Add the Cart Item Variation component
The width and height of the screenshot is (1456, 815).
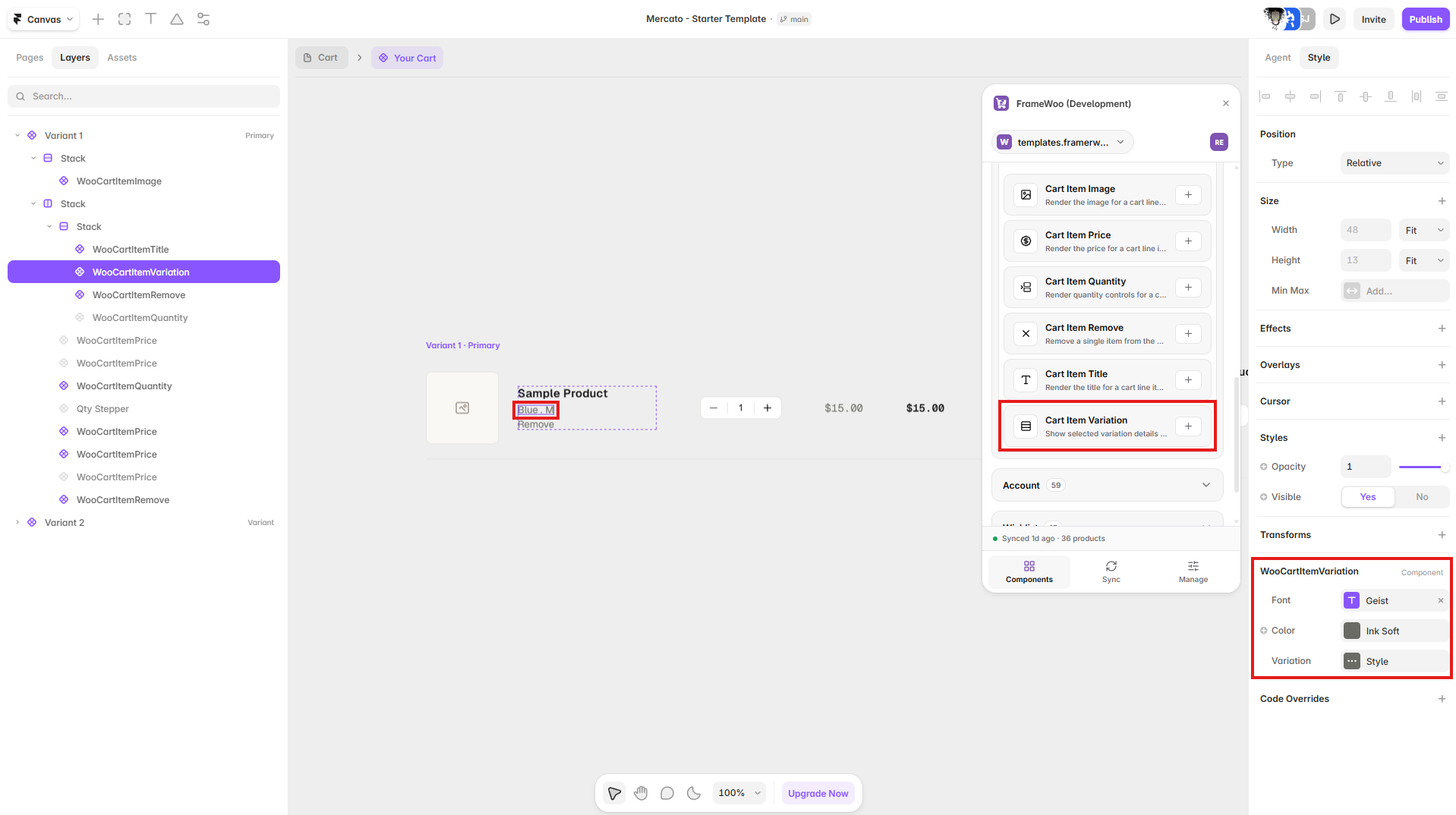(x=1188, y=426)
